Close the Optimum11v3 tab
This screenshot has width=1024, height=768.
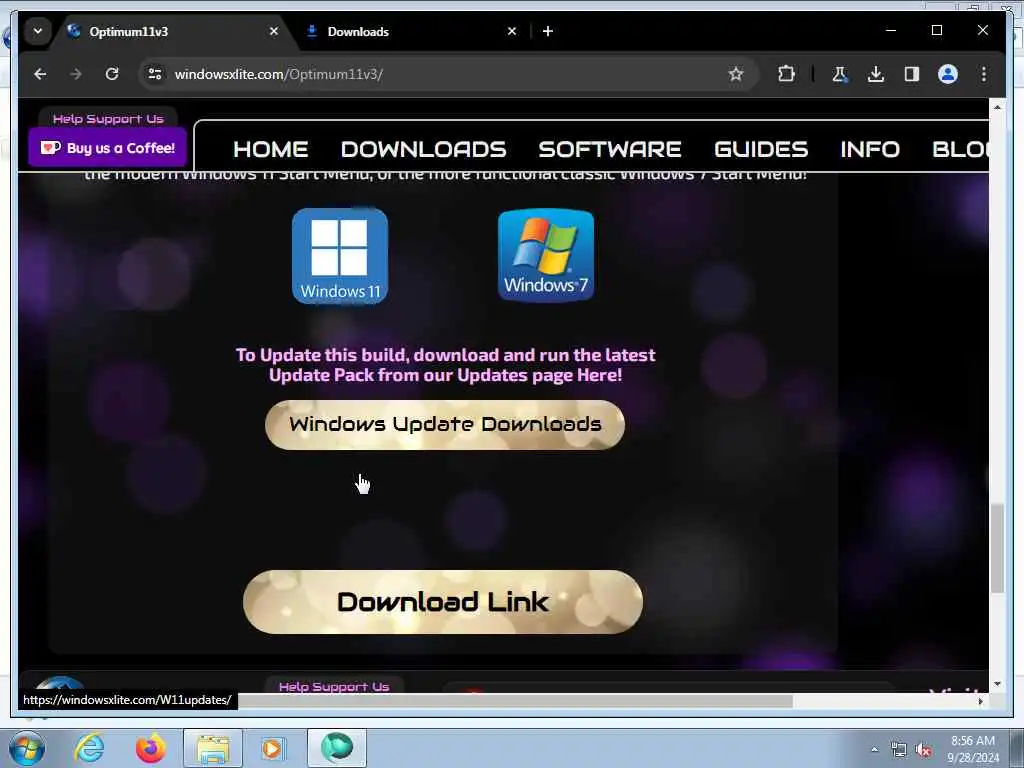[x=274, y=31]
